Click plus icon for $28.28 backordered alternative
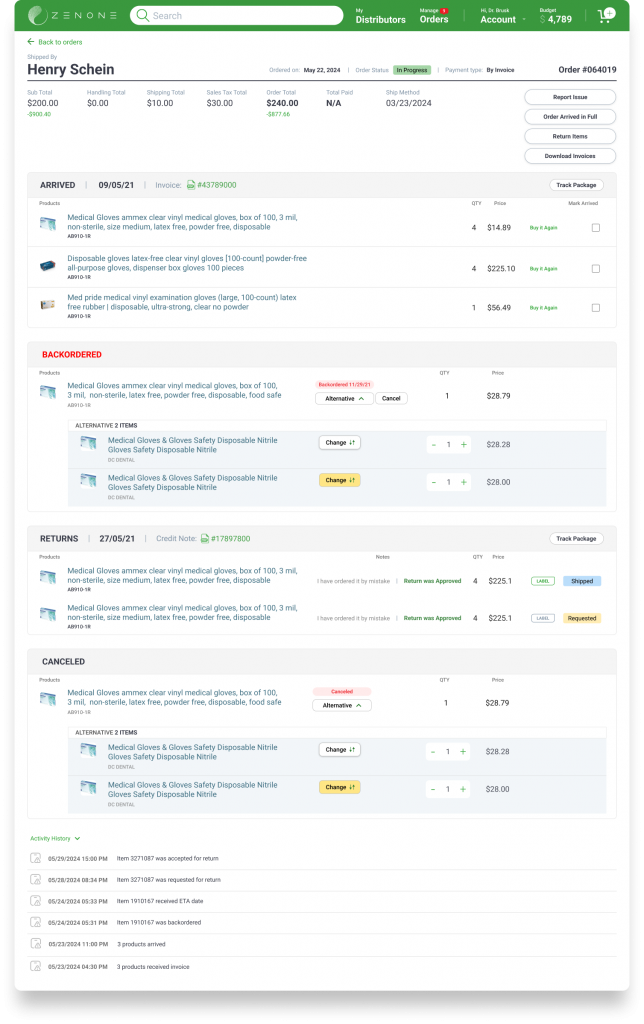Screen dimensions: 644x1024 pos(464,444)
